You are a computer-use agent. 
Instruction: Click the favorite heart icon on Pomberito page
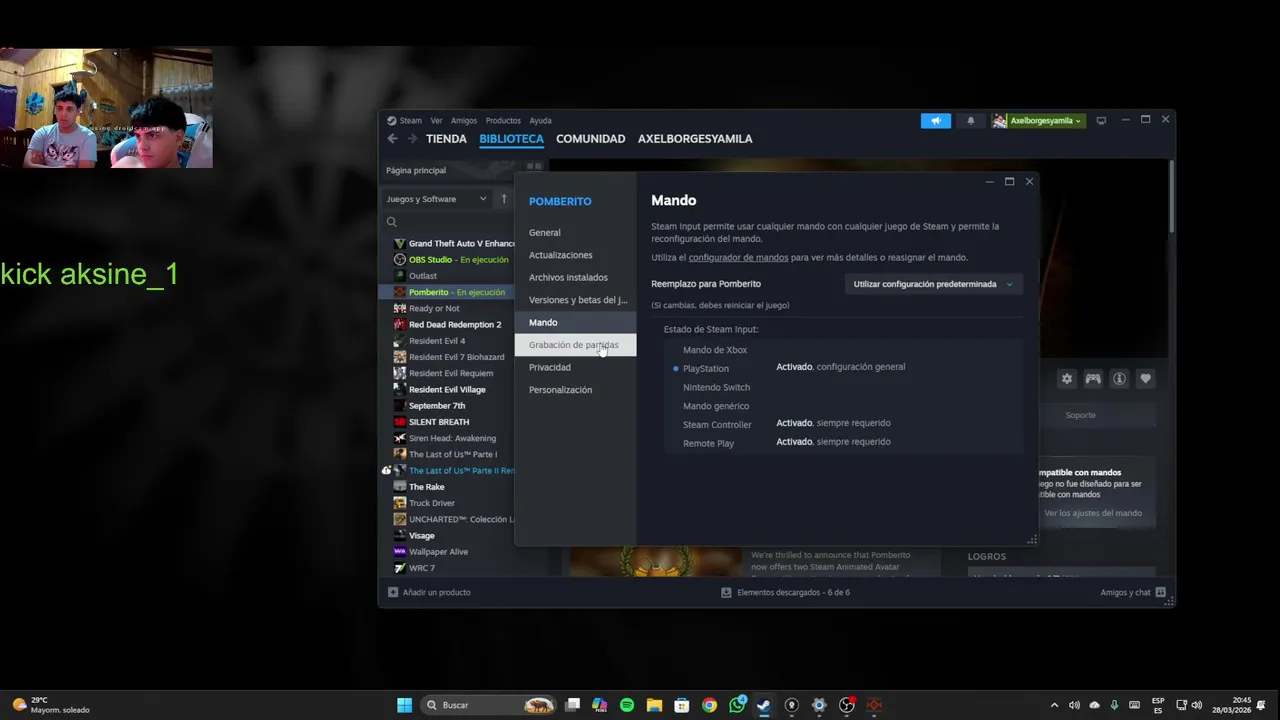point(1146,379)
